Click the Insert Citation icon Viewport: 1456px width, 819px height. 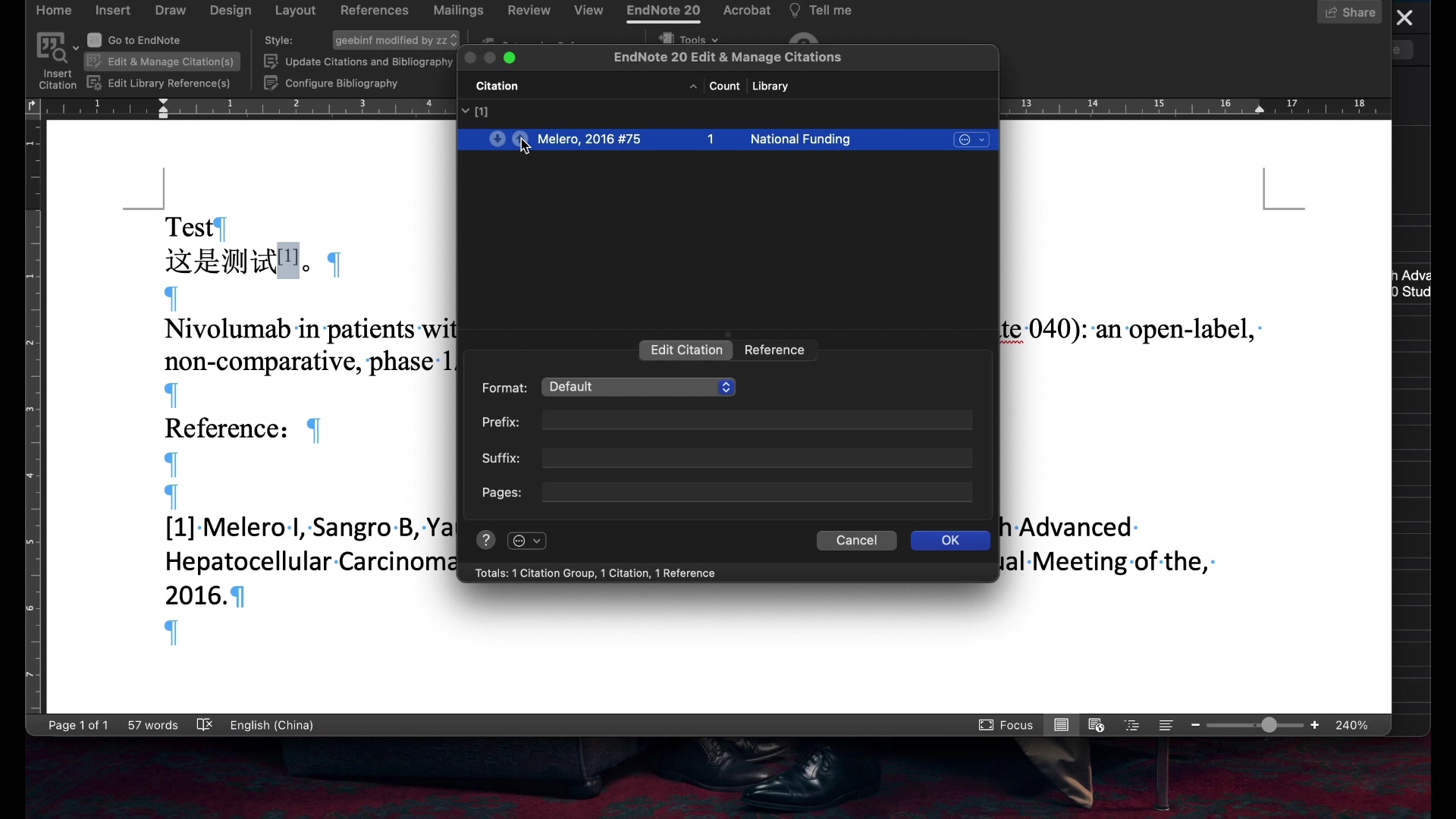pyautogui.click(x=52, y=48)
